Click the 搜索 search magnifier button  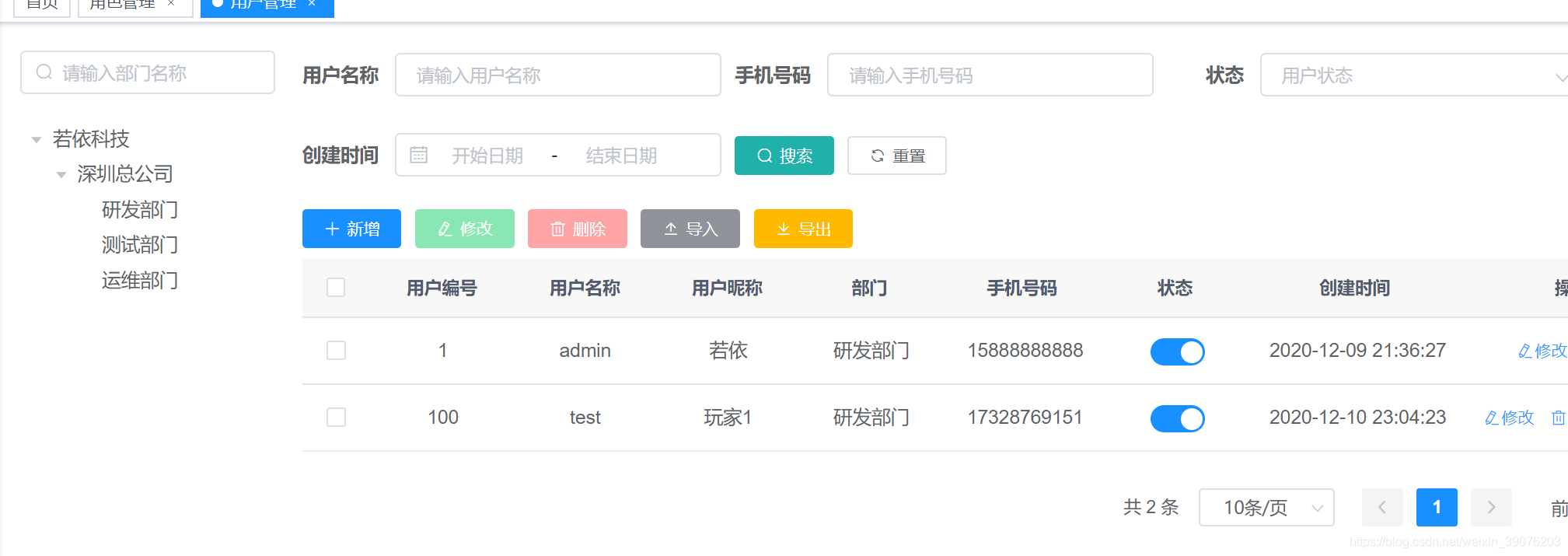click(x=784, y=156)
